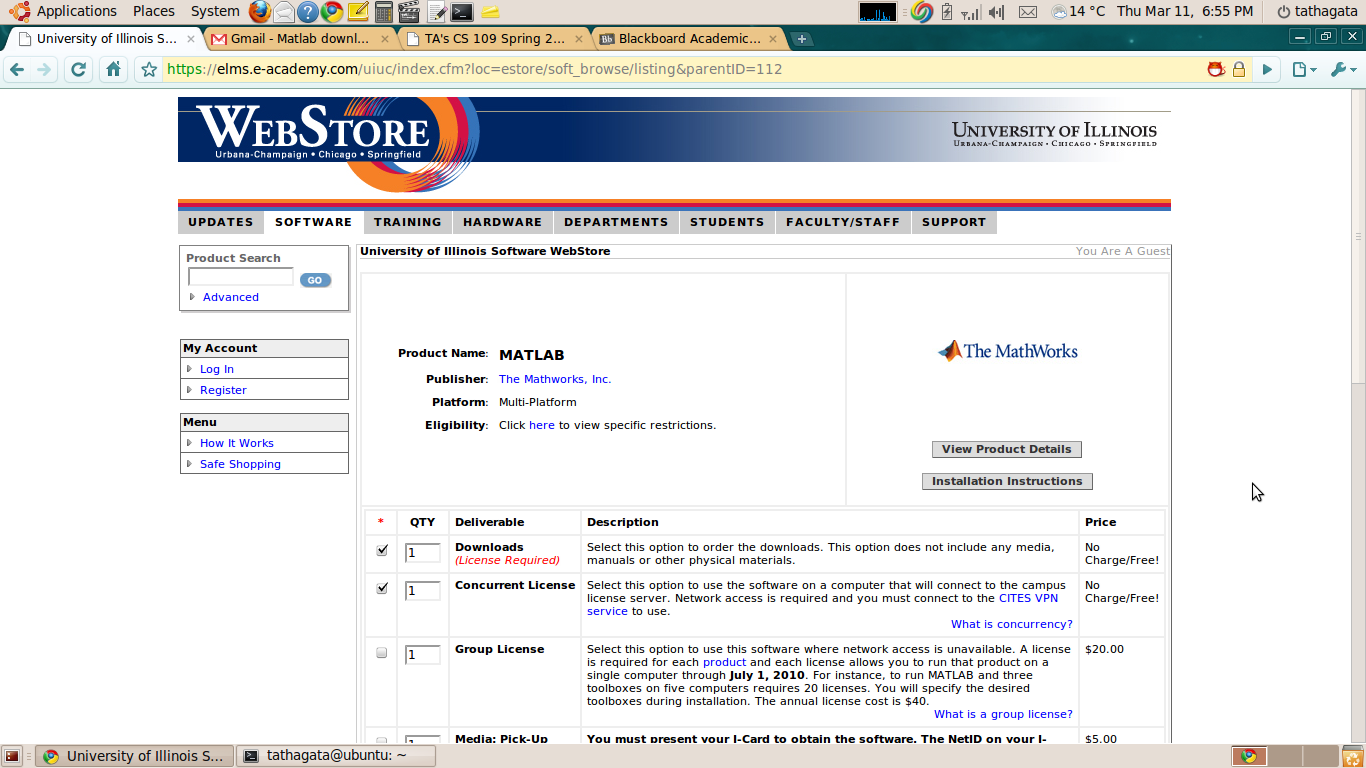The image size is (1366, 768).
Task: Open the mail envelope launcher beside Firefox
Action: 284,12
